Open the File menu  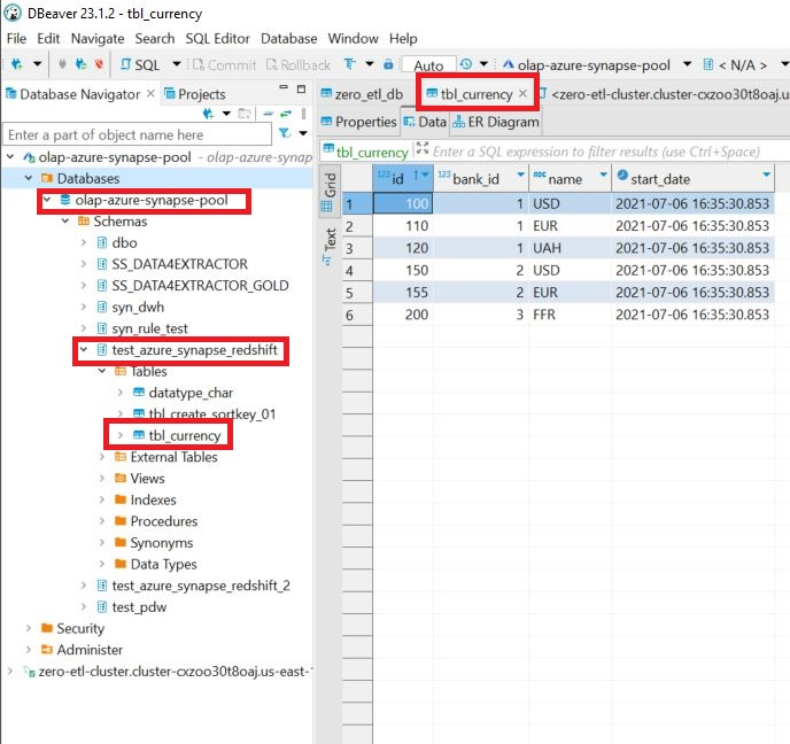(x=17, y=38)
